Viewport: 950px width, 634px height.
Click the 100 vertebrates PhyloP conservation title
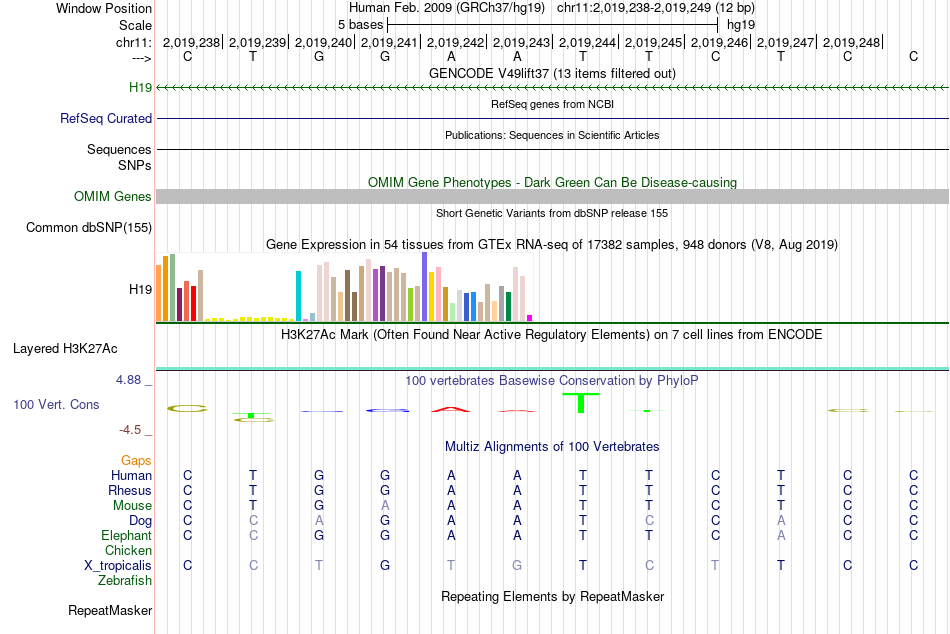[x=552, y=381]
